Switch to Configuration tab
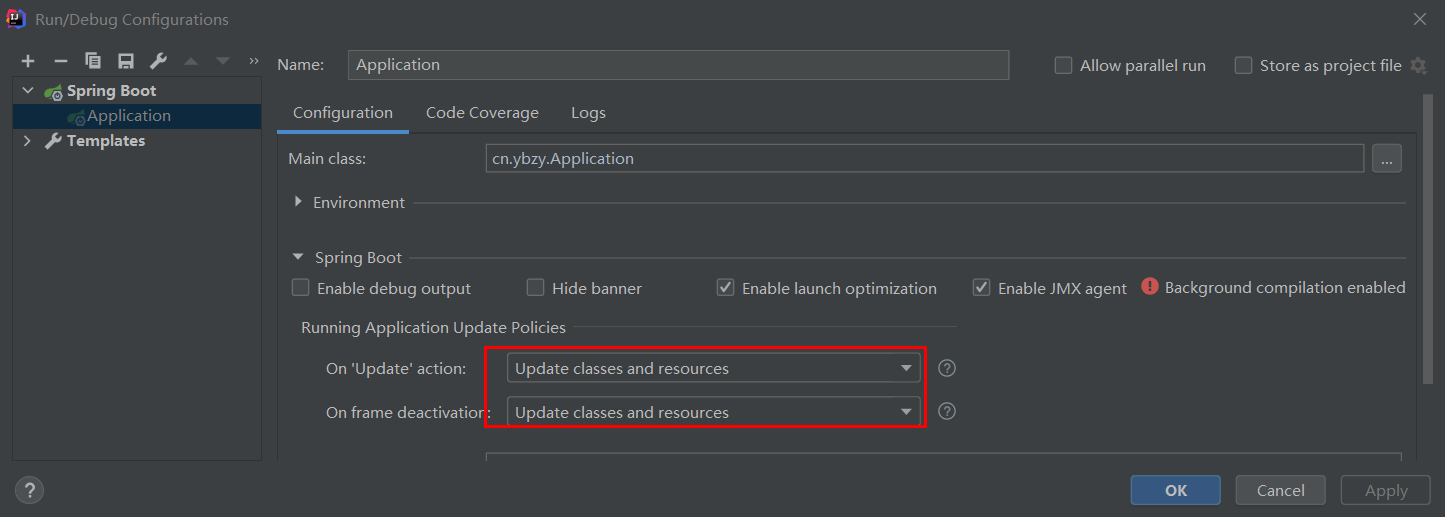The image size is (1445, 517). (343, 113)
